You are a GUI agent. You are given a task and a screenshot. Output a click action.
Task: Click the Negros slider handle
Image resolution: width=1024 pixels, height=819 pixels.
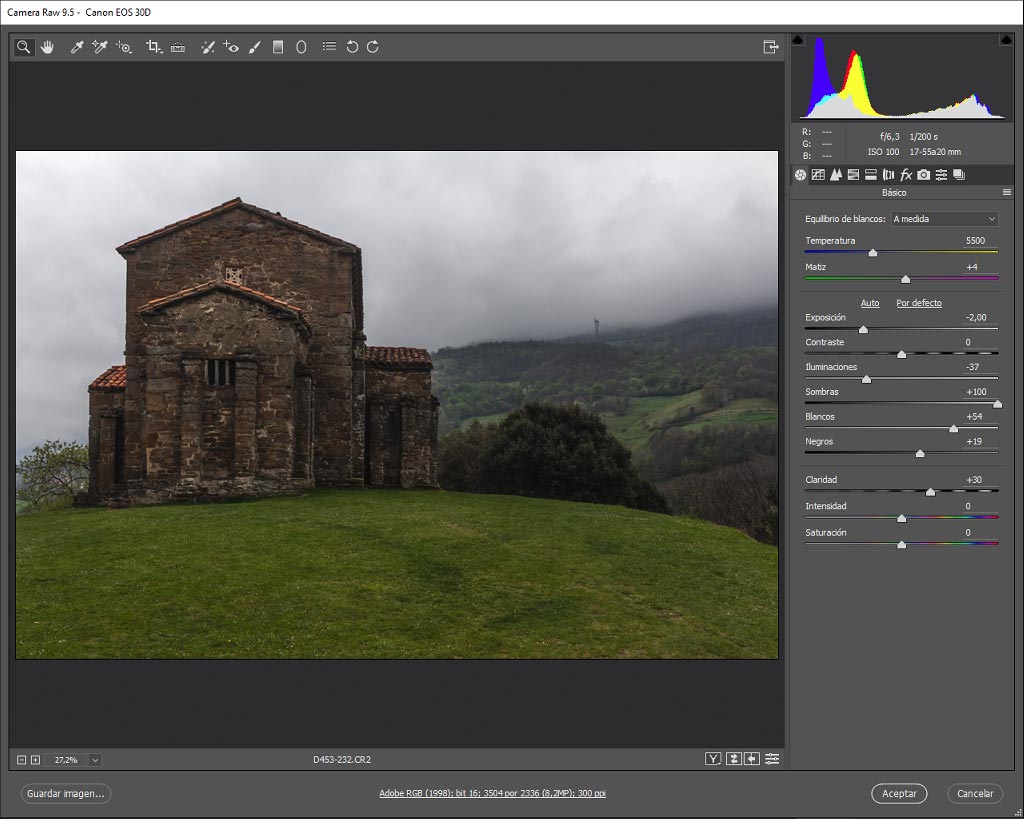(920, 454)
